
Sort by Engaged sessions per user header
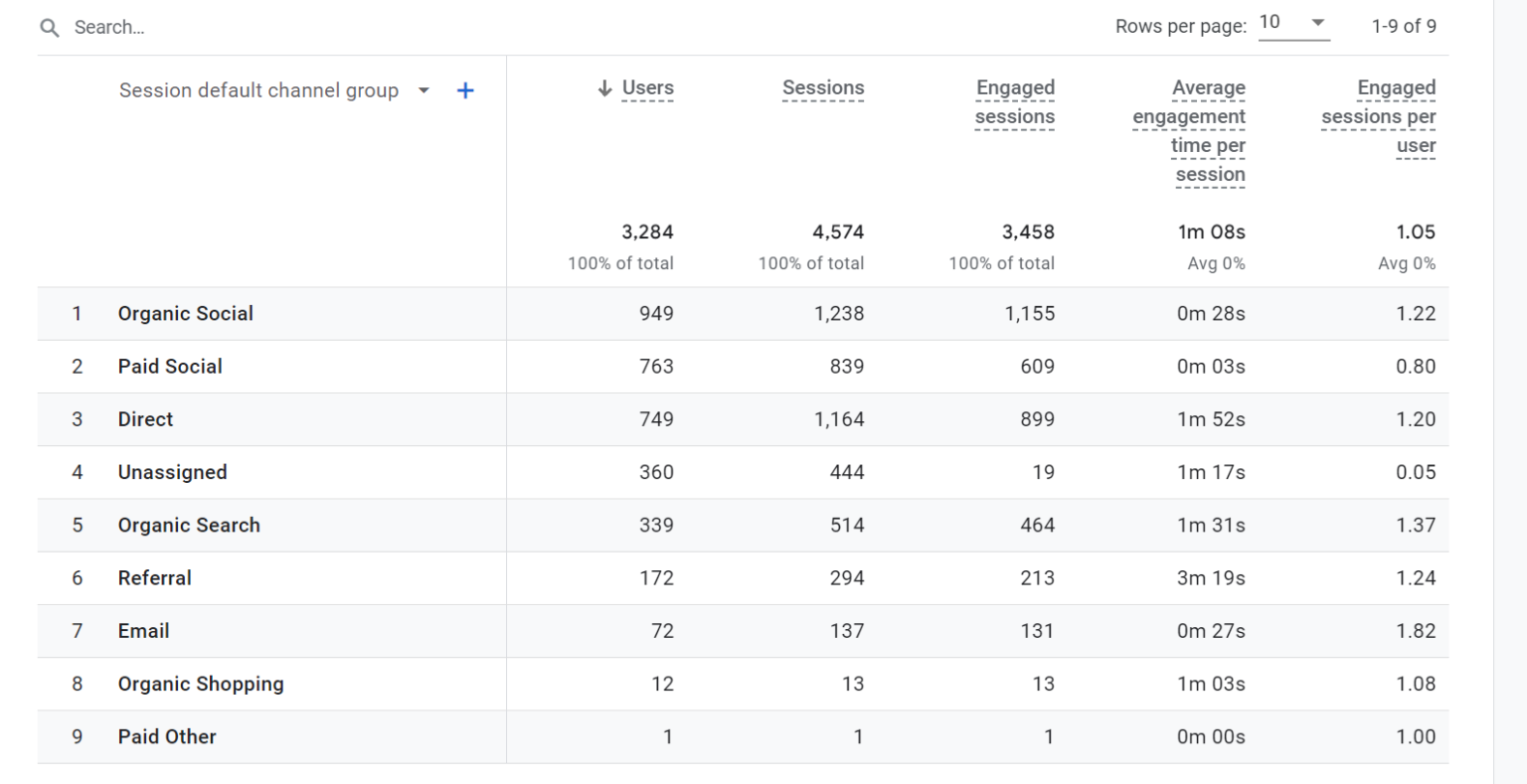pyautogui.click(x=1379, y=116)
